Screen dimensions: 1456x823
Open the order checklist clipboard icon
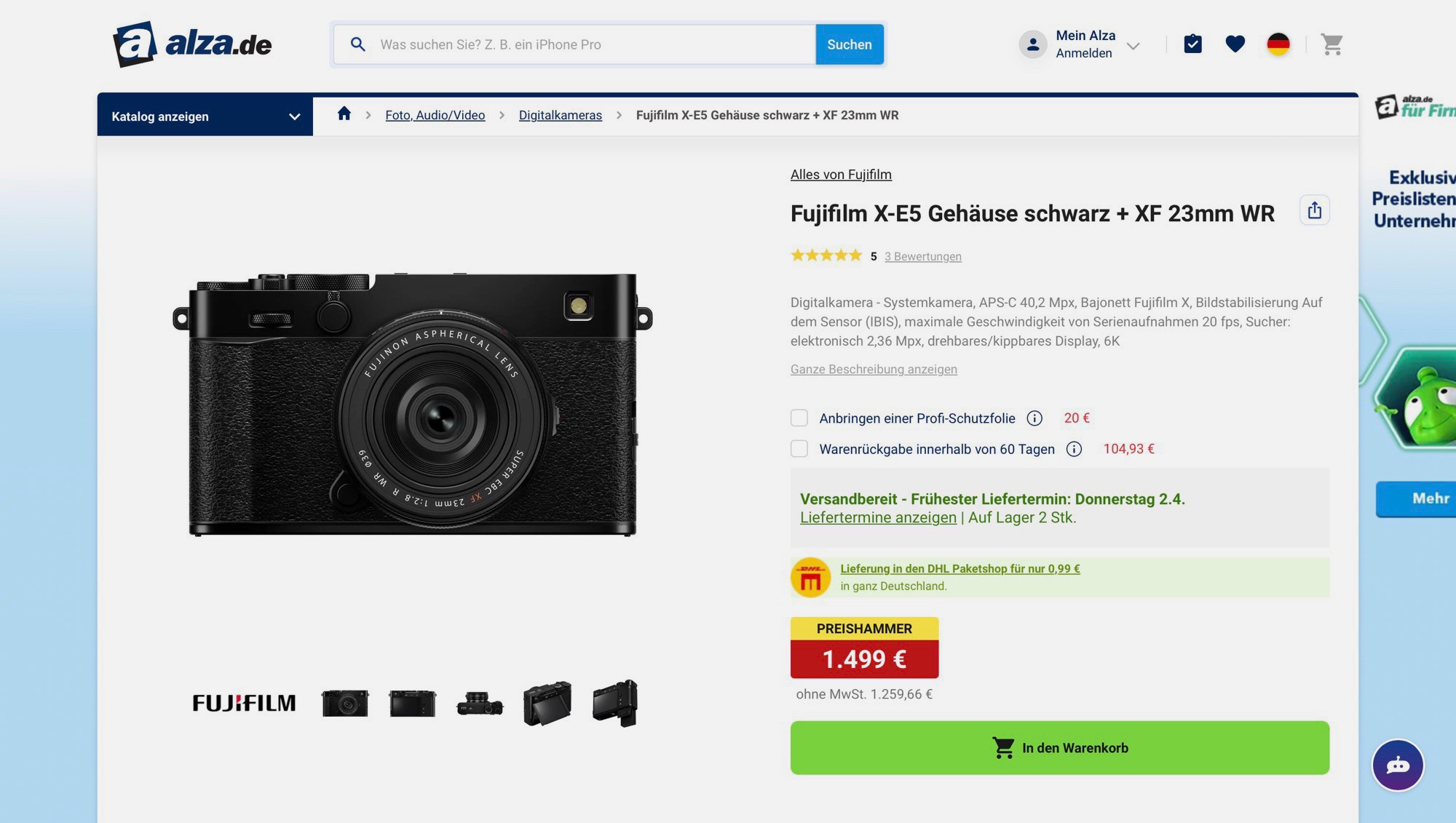1192,44
